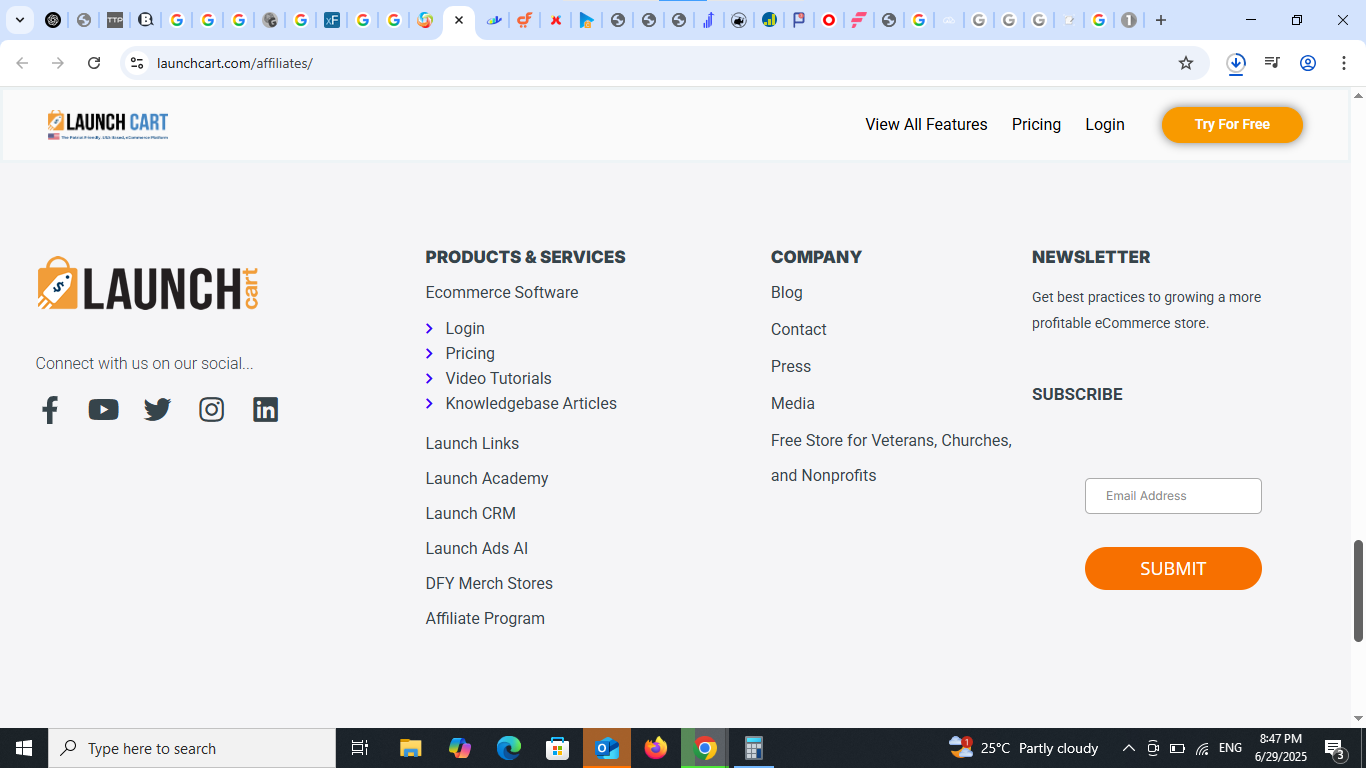Click the chevron beside Video Tutorials
Screen dimensions: 1366x768
tap(429, 378)
